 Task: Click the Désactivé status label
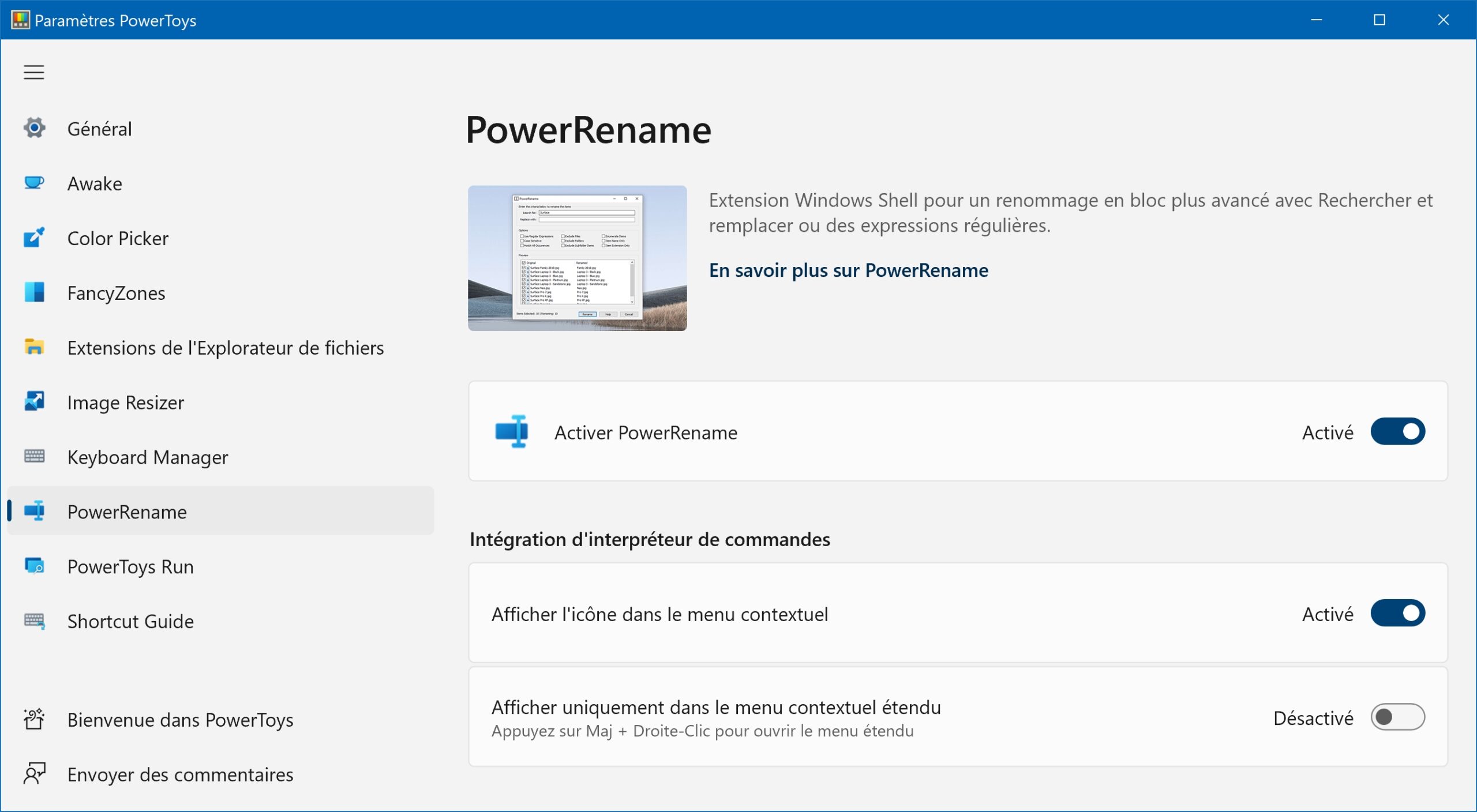tap(1313, 718)
